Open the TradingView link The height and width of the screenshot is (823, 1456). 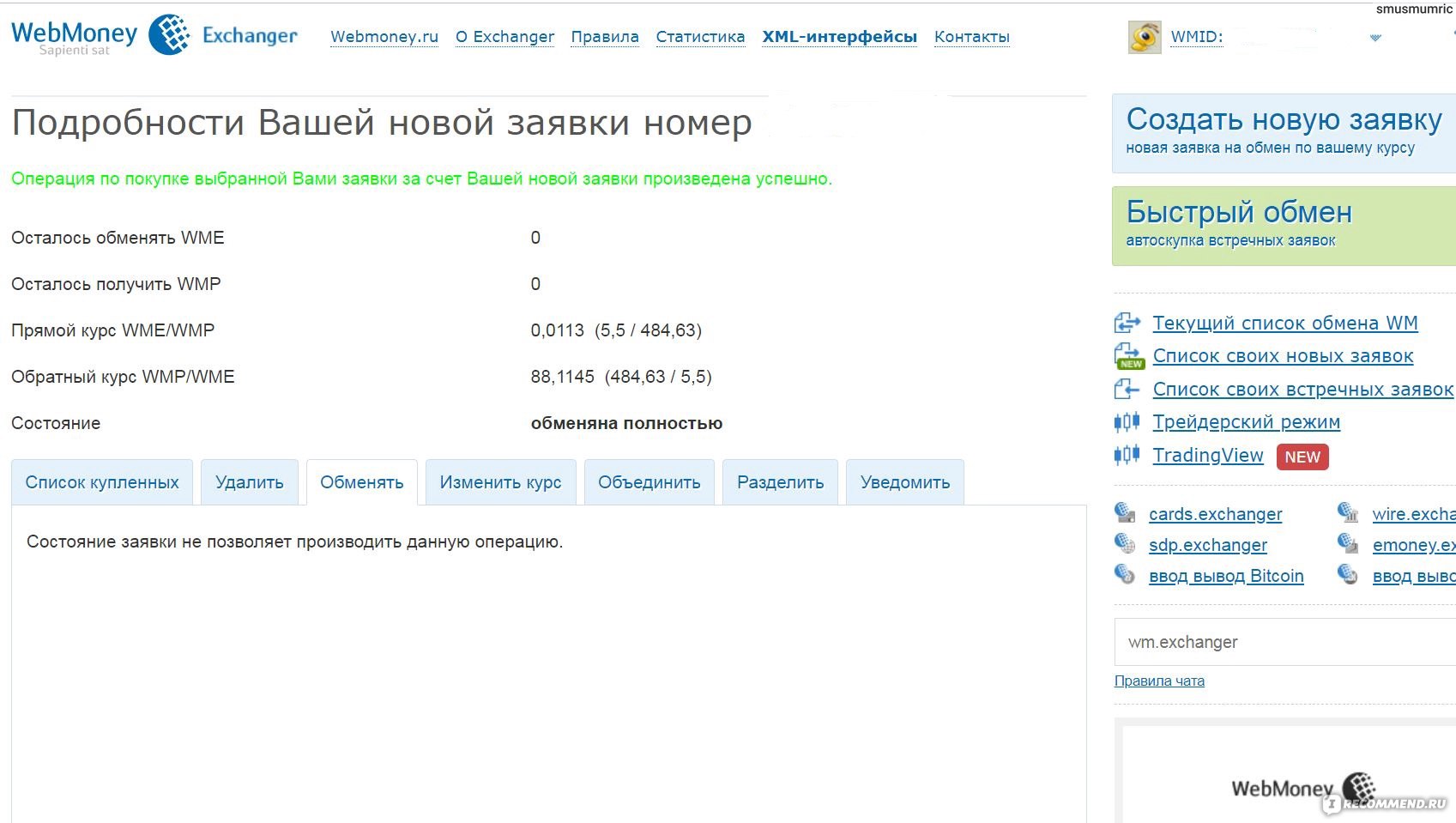point(1208,456)
